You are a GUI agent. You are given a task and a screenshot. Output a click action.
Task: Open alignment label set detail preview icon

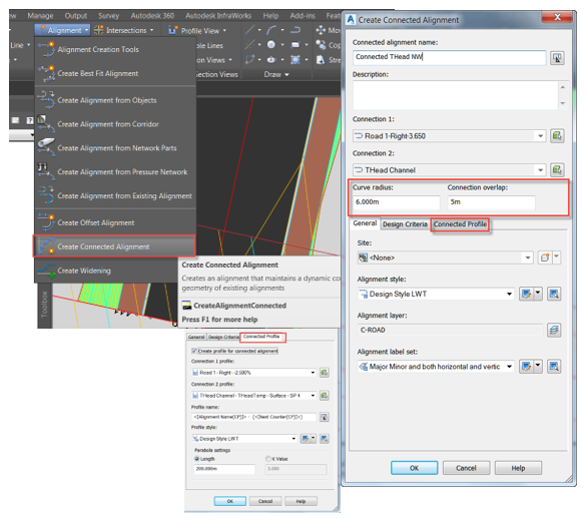[554, 367]
